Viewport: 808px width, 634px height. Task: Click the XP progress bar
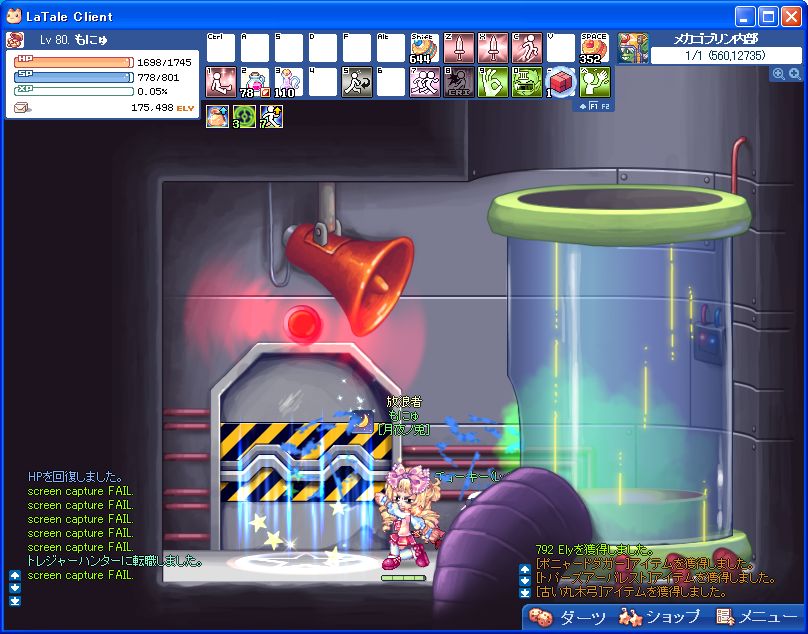(x=74, y=91)
